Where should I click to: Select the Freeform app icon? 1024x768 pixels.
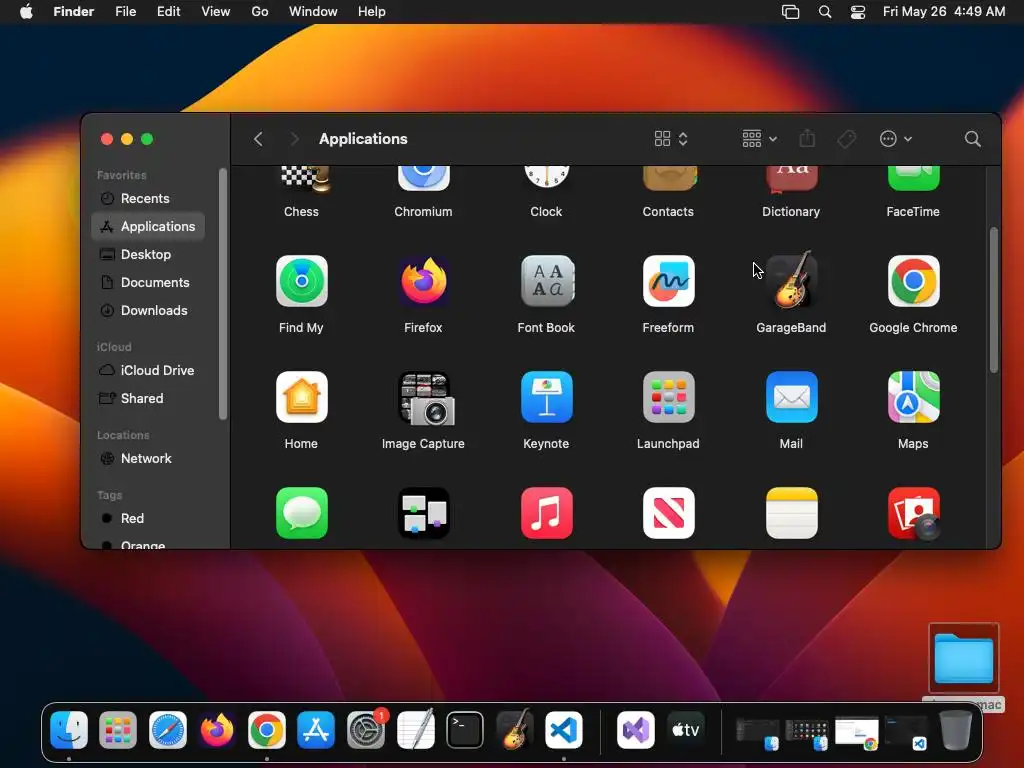click(x=668, y=281)
